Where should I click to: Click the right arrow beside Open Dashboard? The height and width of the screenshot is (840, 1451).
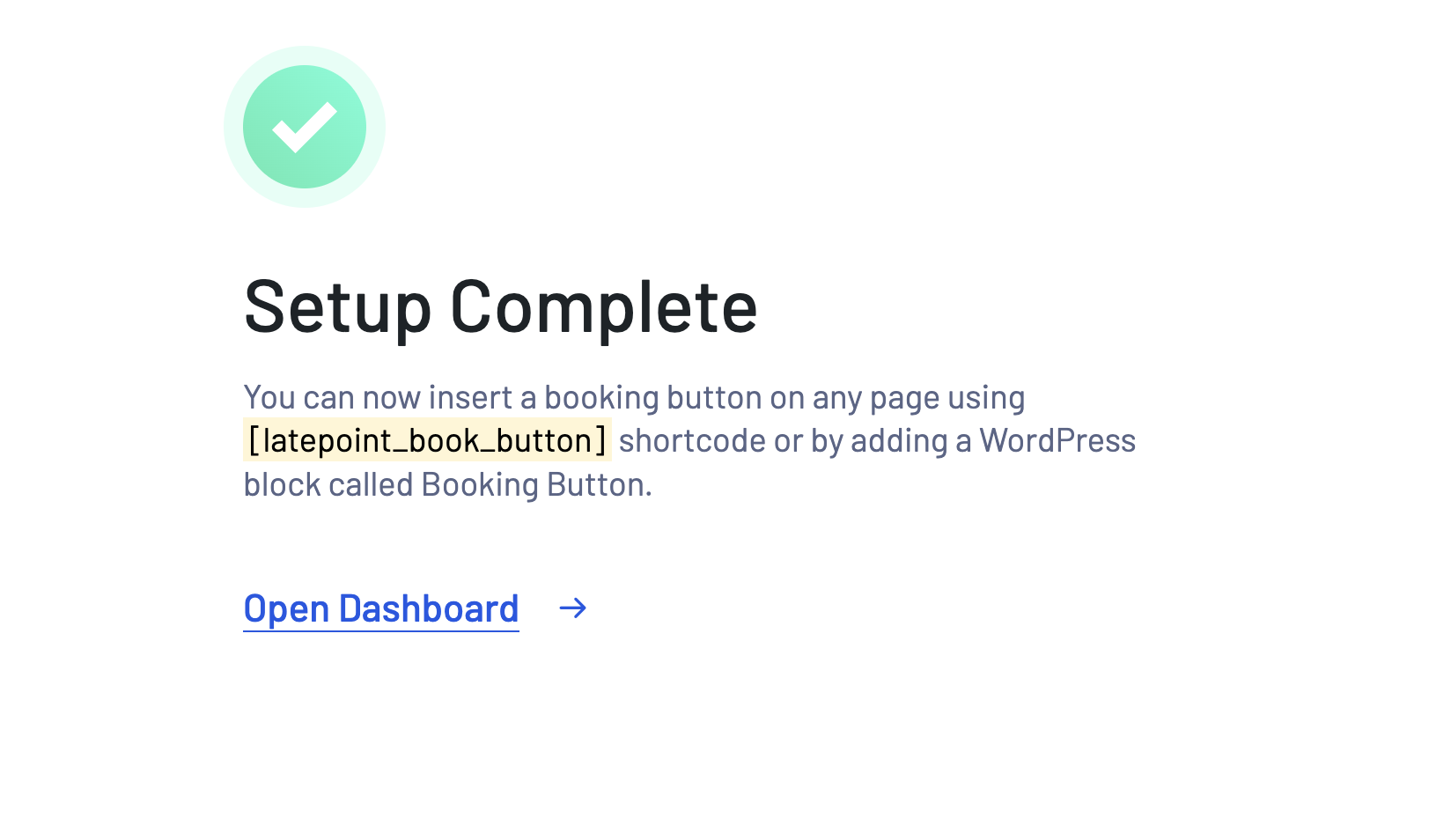pos(573,608)
